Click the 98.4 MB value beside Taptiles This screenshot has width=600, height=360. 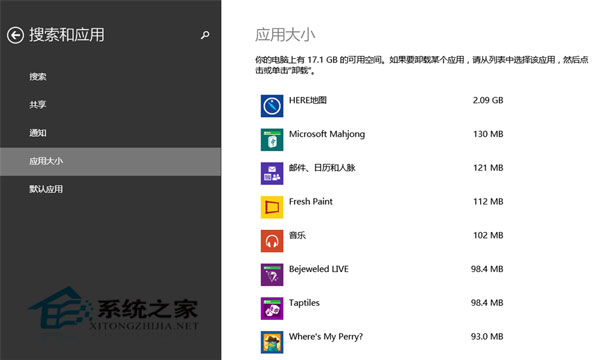tap(487, 303)
